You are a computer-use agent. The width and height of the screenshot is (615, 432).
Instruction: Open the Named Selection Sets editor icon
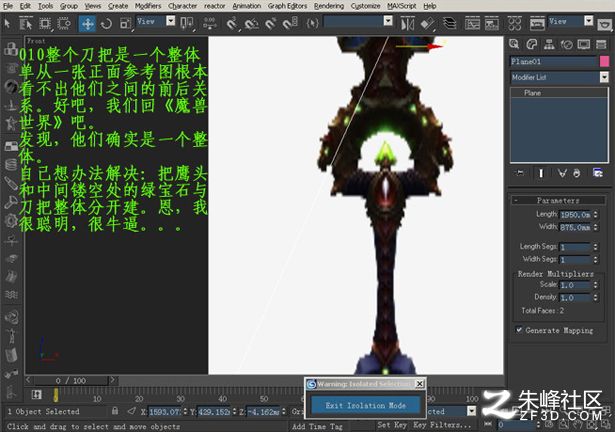pos(313,24)
